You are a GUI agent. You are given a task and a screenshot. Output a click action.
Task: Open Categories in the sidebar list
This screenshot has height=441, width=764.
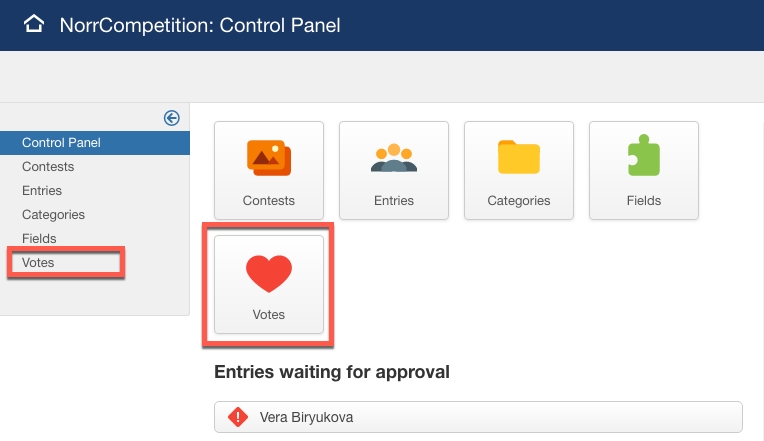point(53,215)
